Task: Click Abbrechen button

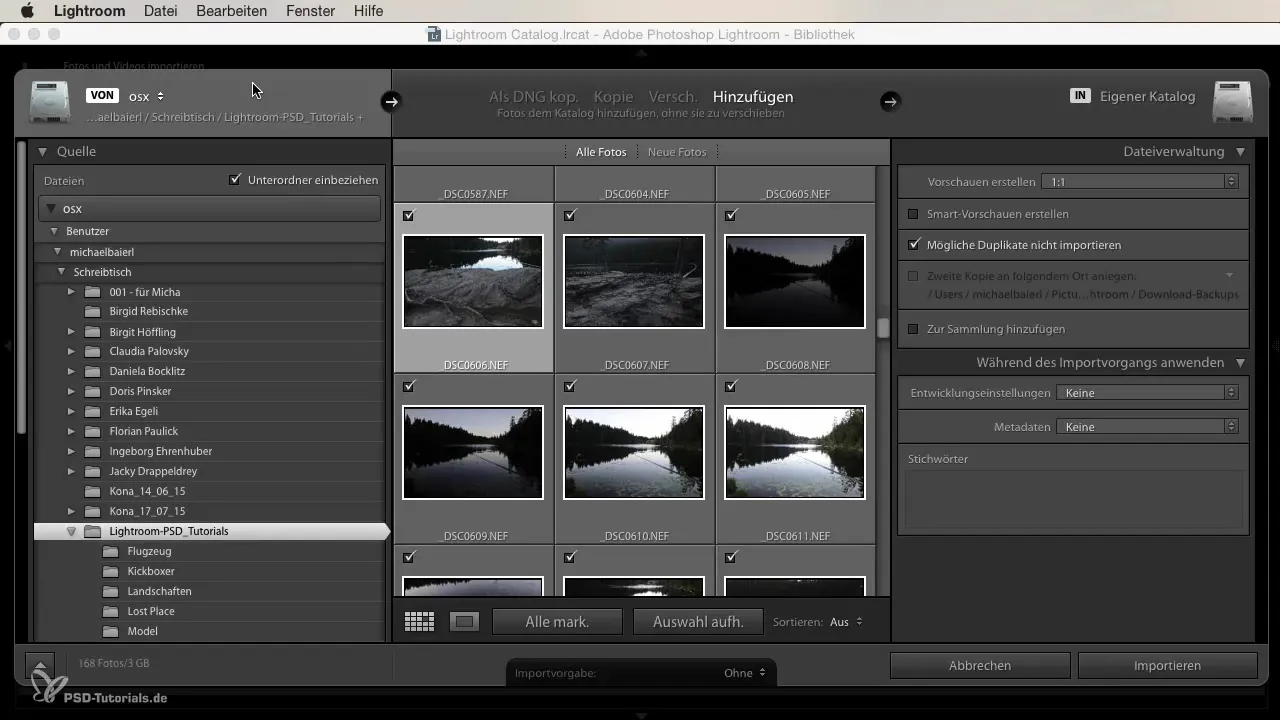Action: pos(980,665)
